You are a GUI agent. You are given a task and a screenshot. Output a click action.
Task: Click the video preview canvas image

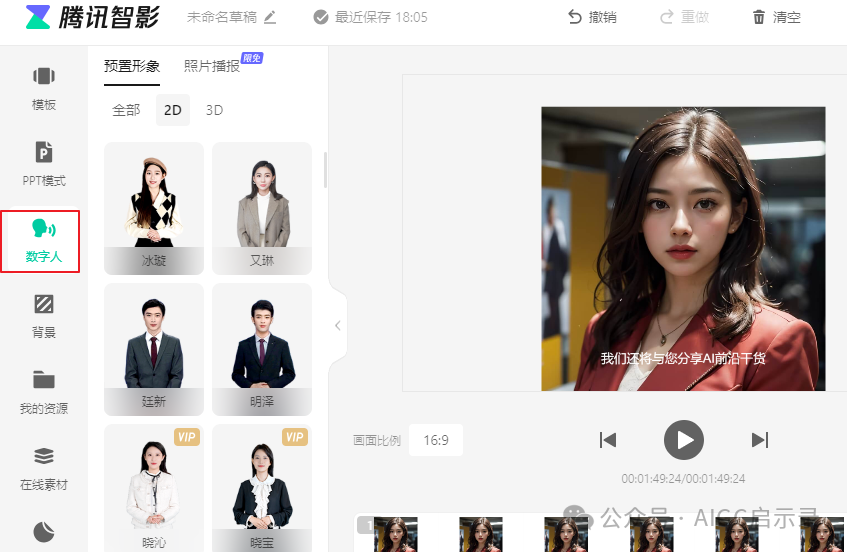(x=683, y=249)
